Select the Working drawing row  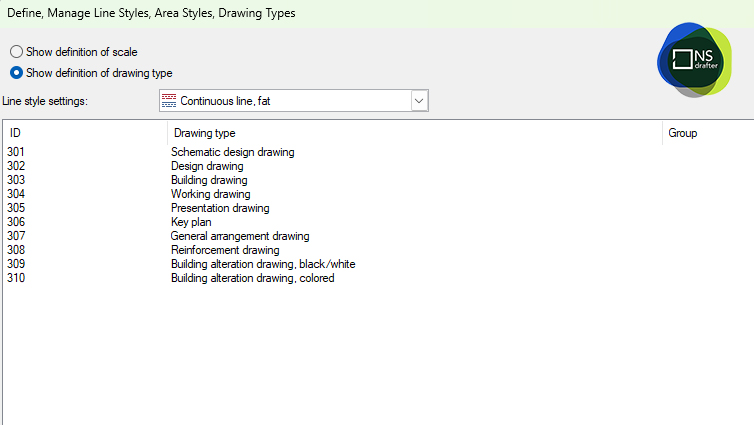(210, 194)
